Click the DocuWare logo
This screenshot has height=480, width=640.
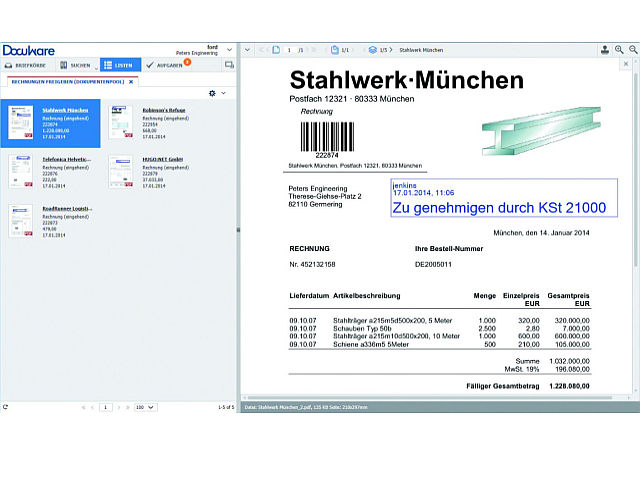click(29, 50)
